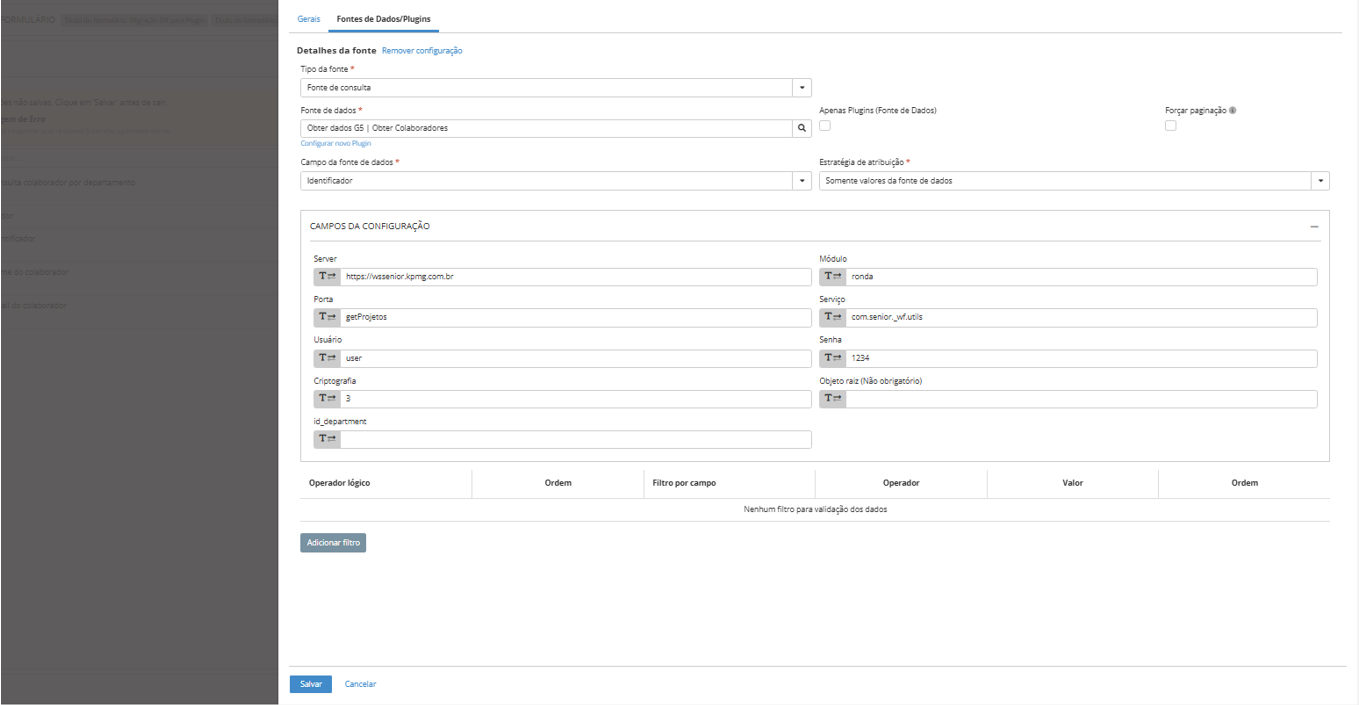Click the value-type icon beside Server field
The width and height of the screenshot is (1359, 705).
pyautogui.click(x=327, y=277)
